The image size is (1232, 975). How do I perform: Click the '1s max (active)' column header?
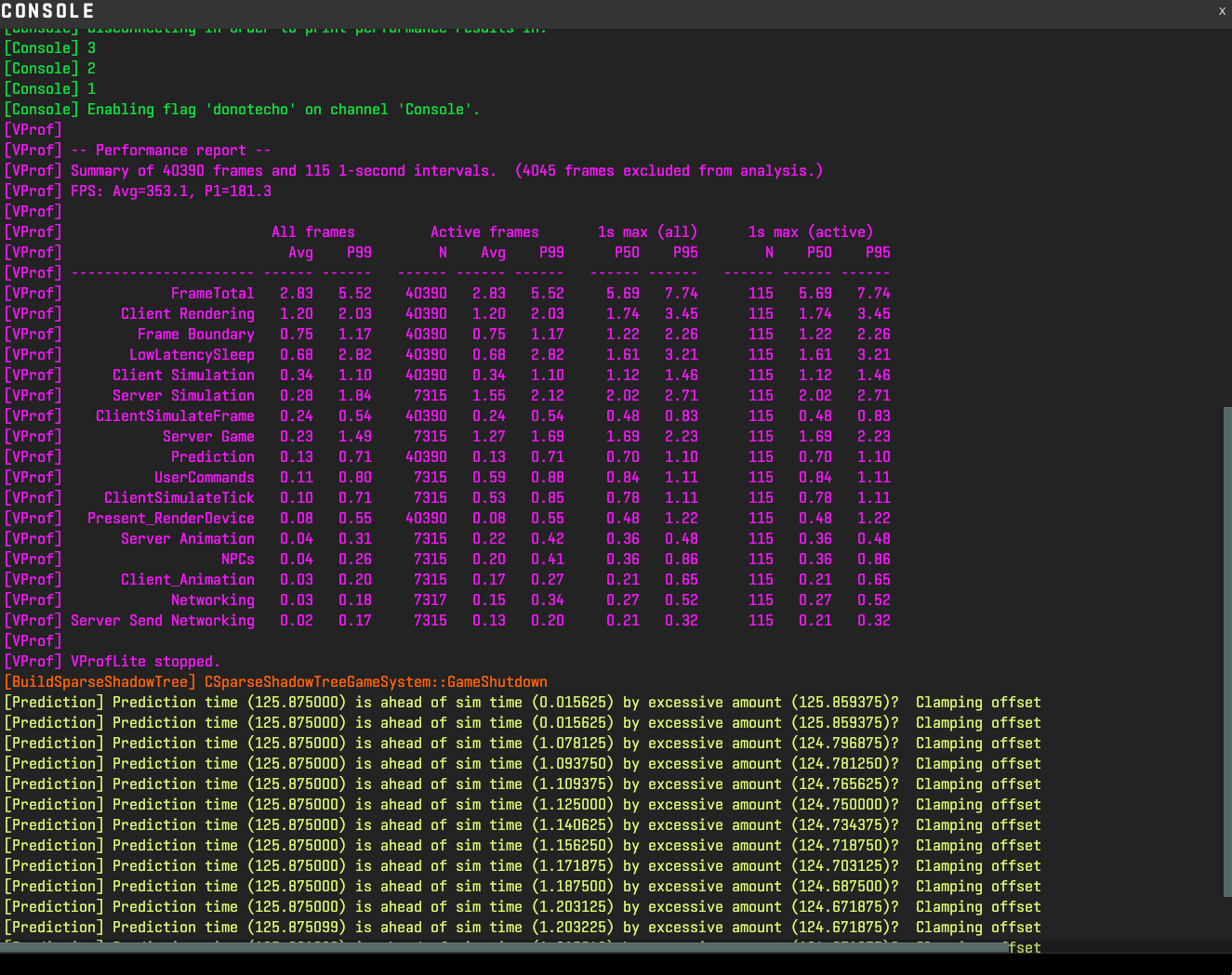[x=811, y=232]
